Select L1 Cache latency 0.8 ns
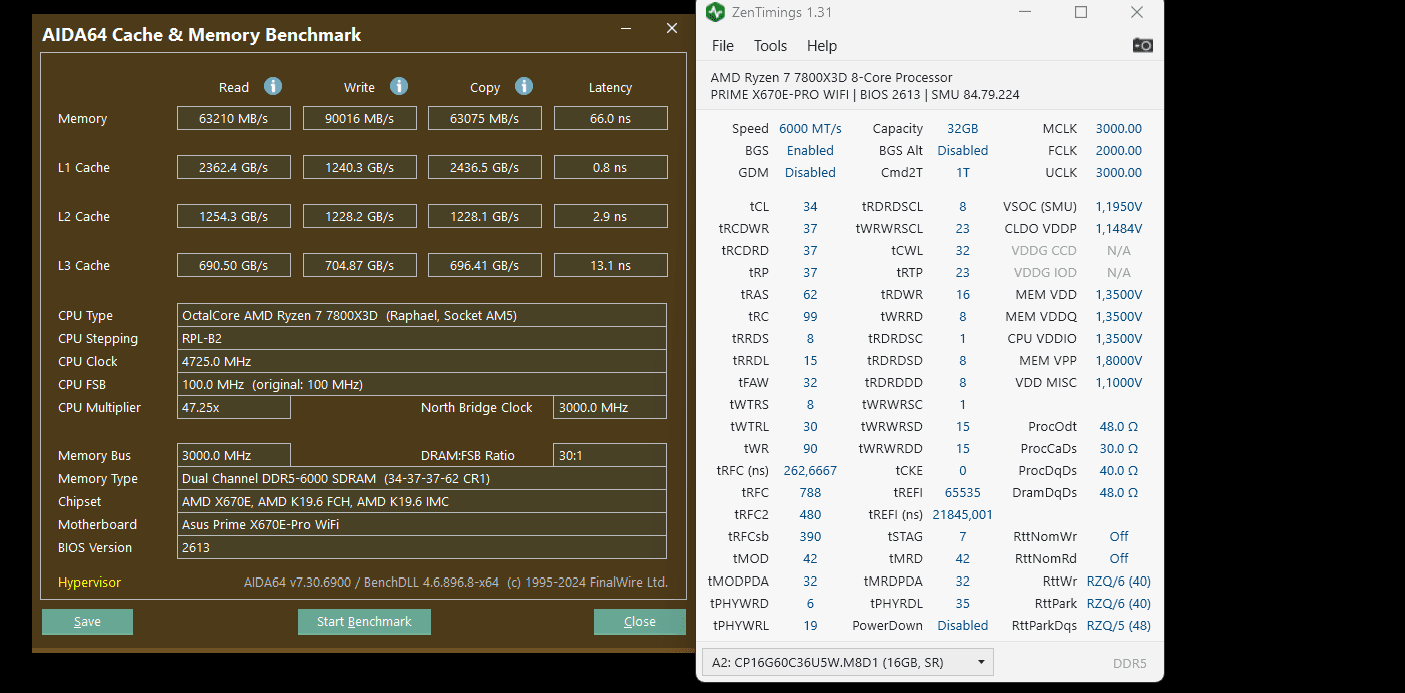This screenshot has height=693, width=1405. 610,167
